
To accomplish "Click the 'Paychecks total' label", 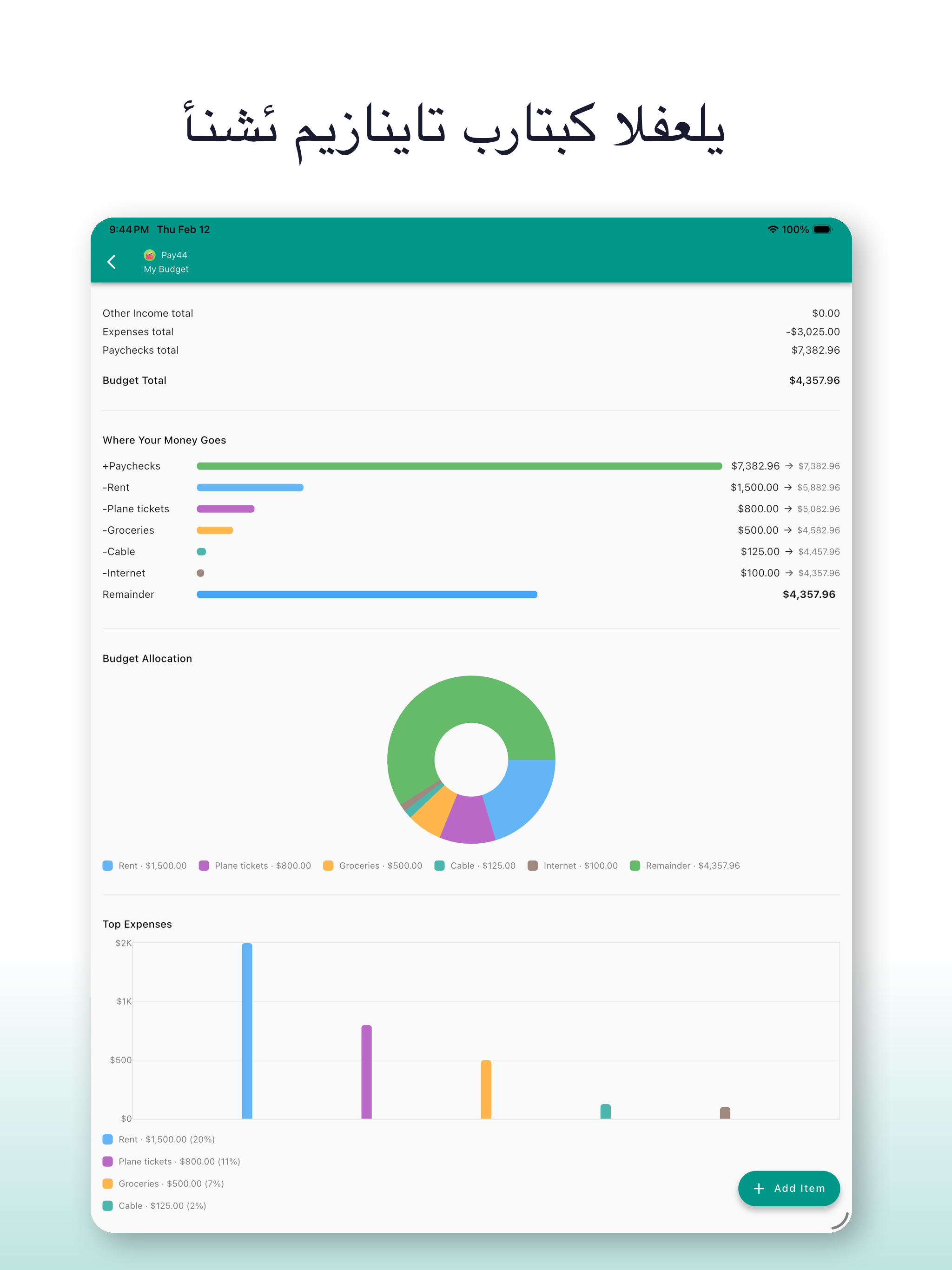I will tap(141, 350).
